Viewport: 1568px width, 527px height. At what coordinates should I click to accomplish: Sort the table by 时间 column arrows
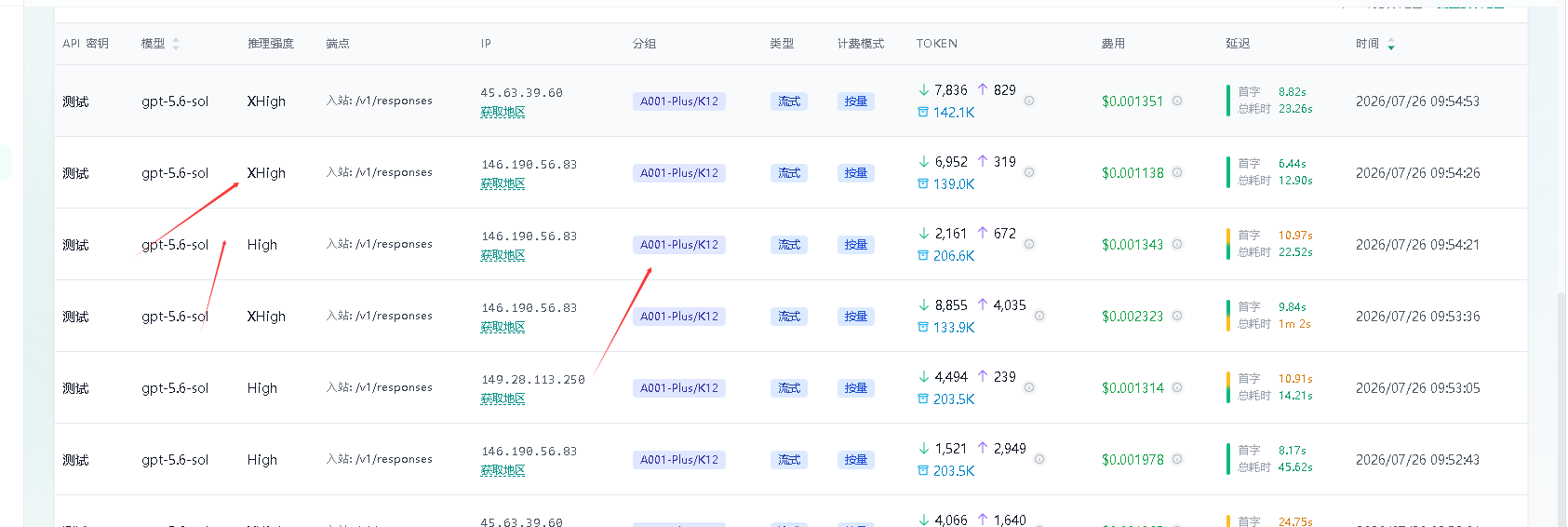pos(1391,44)
